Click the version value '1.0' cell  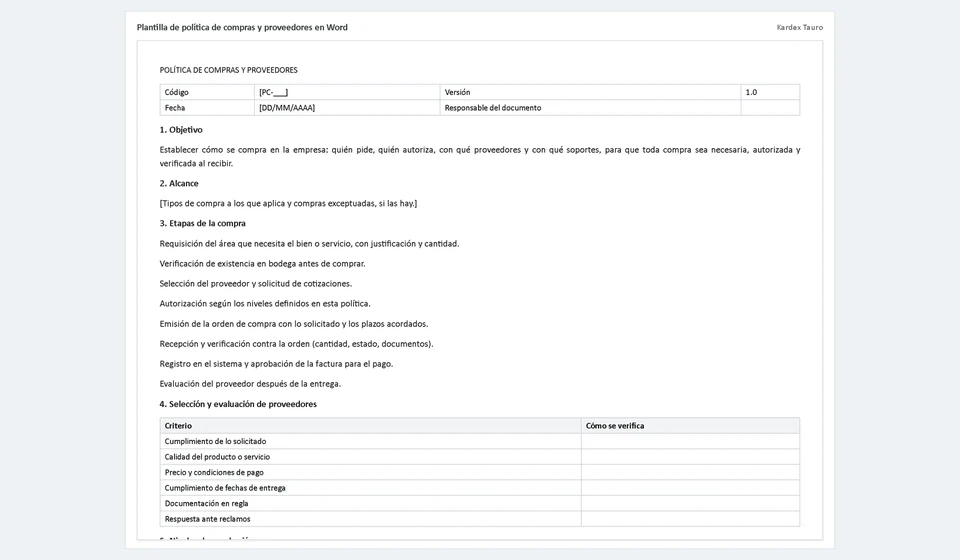pos(770,92)
